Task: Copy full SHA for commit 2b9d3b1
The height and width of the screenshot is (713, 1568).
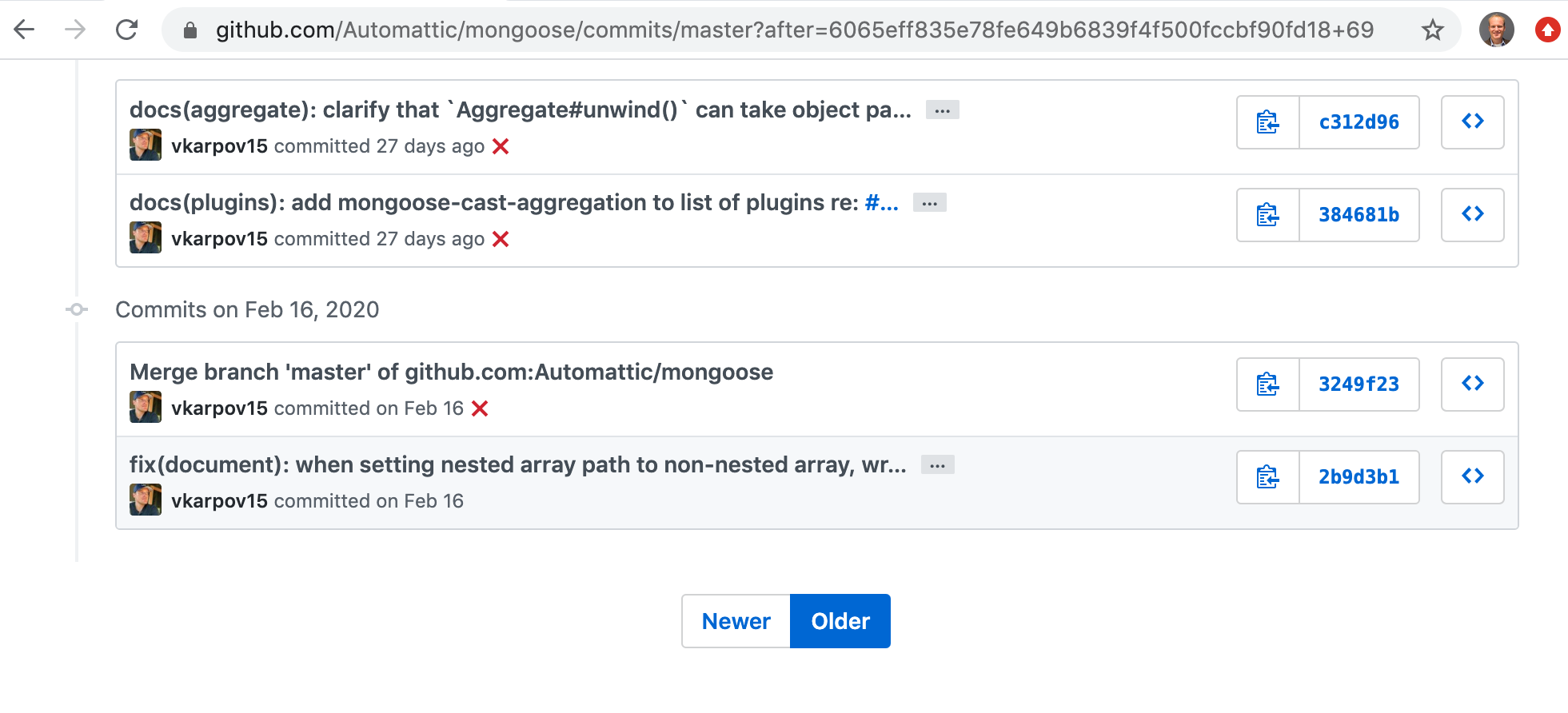Action: [x=1268, y=477]
